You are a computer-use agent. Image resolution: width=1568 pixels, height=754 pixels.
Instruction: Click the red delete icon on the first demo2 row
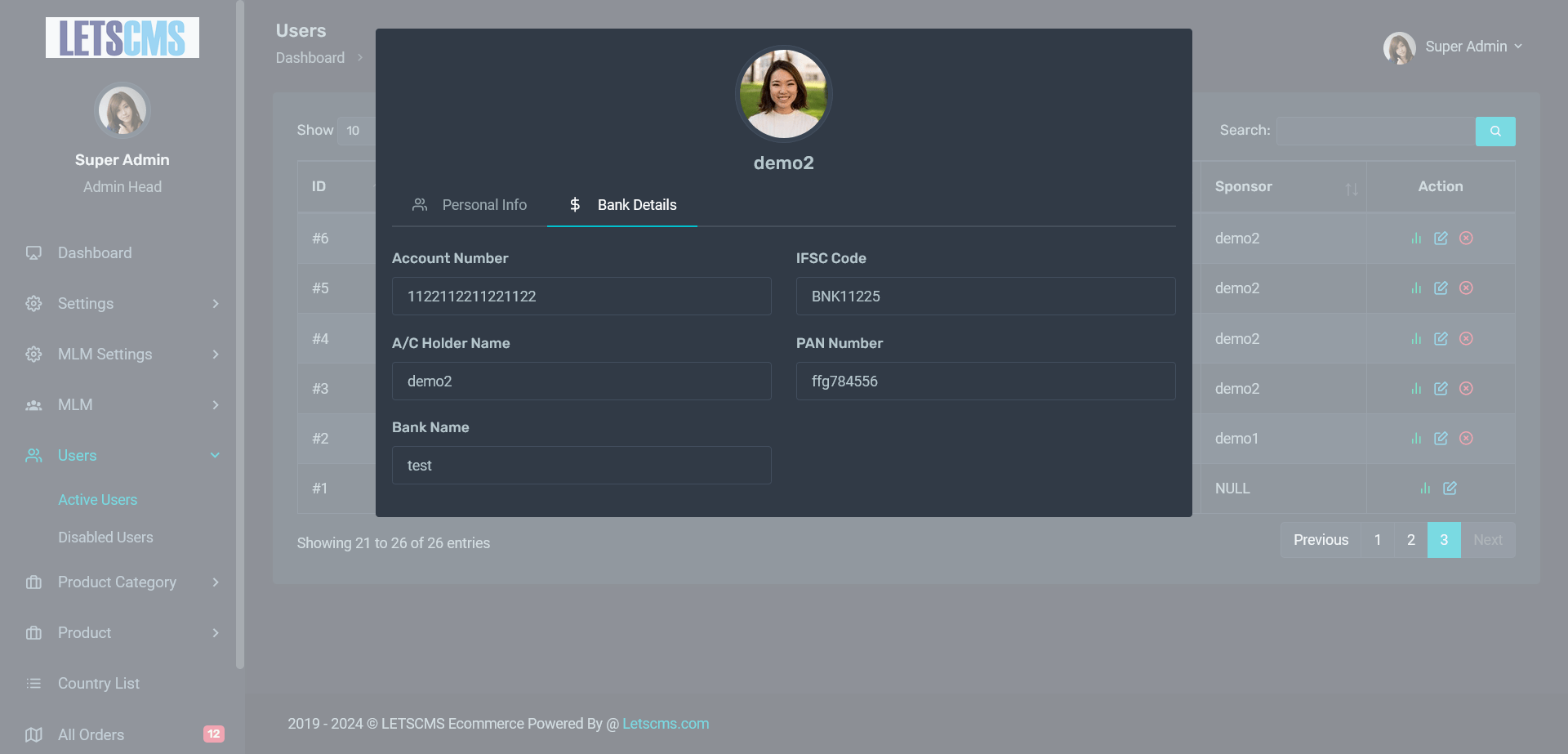point(1466,238)
